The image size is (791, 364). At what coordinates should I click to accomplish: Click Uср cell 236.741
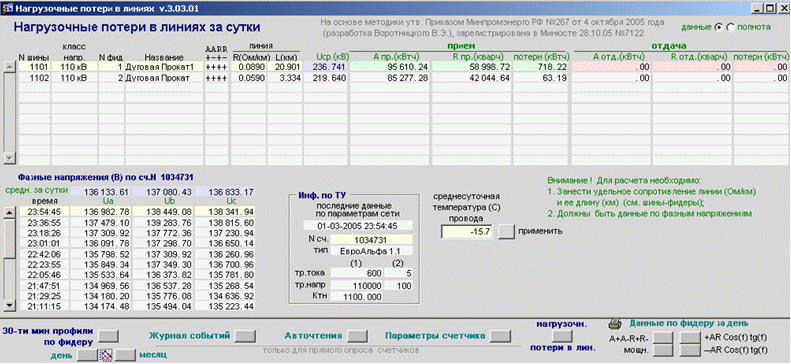[326, 67]
